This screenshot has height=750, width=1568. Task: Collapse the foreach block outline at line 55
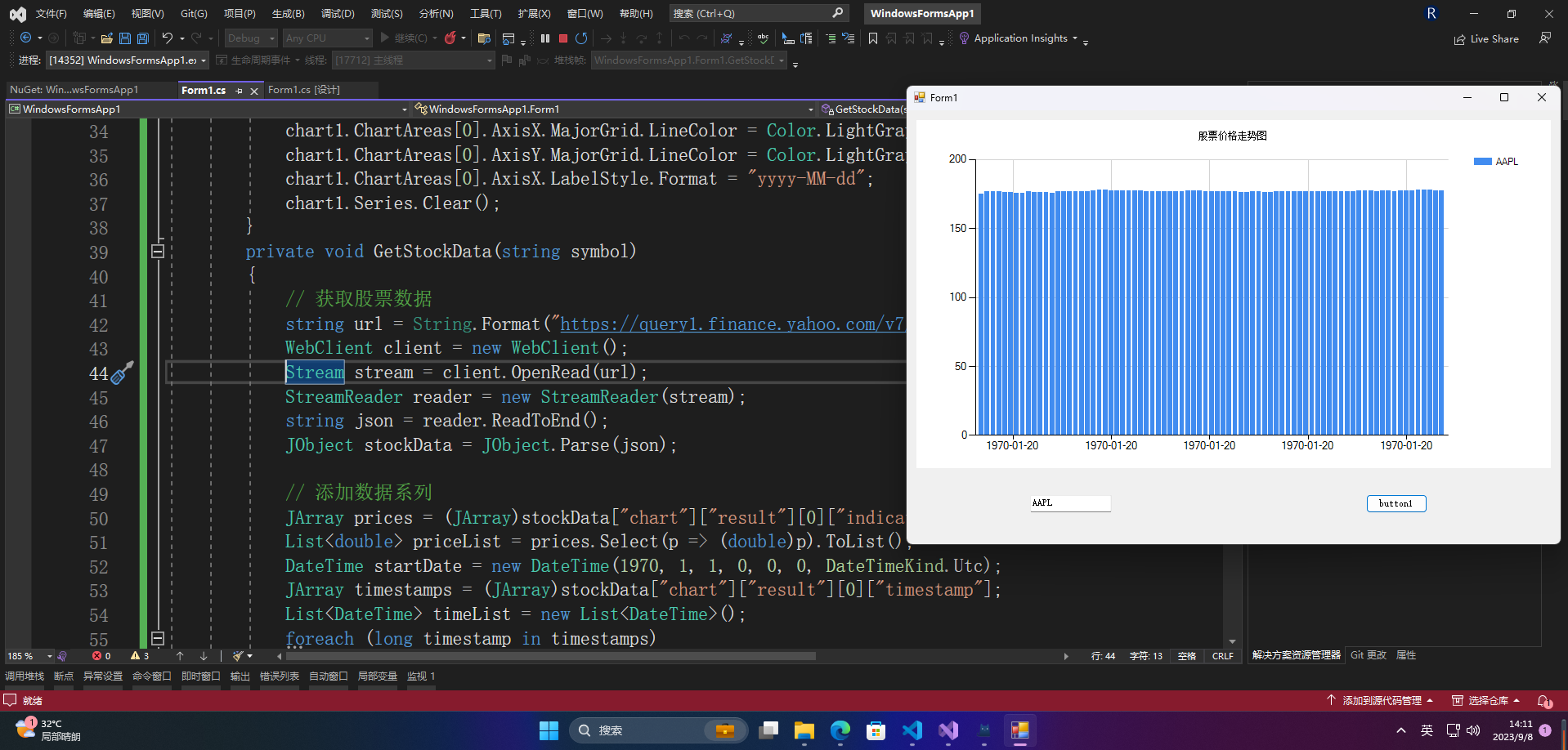tap(158, 639)
